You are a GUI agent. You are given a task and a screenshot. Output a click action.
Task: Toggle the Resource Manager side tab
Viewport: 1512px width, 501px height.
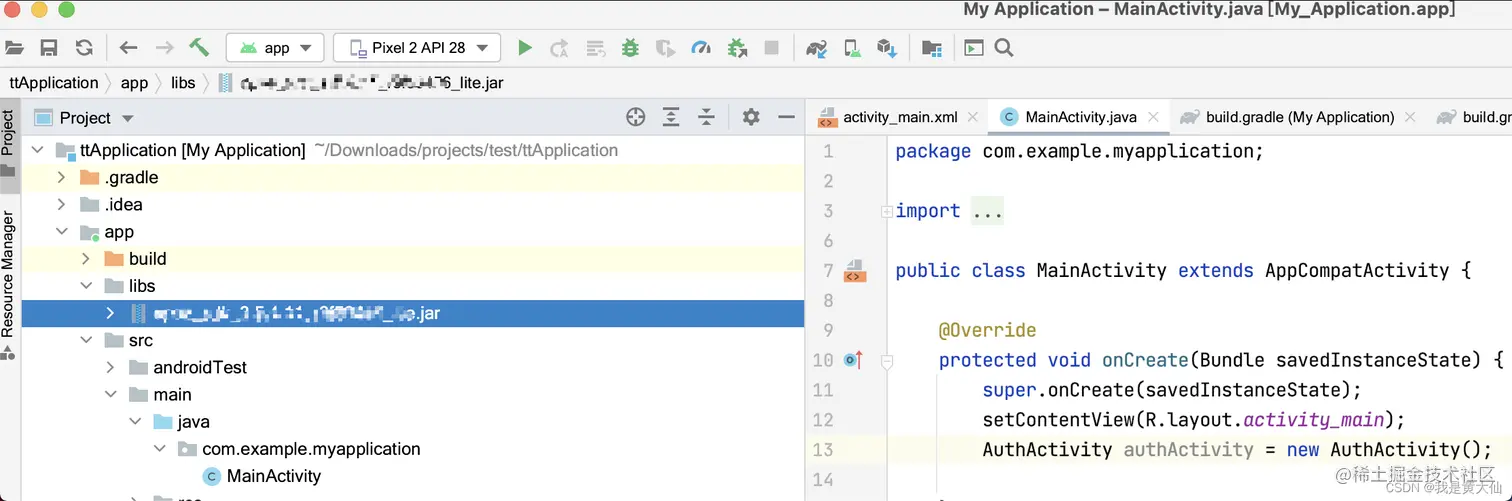8,285
